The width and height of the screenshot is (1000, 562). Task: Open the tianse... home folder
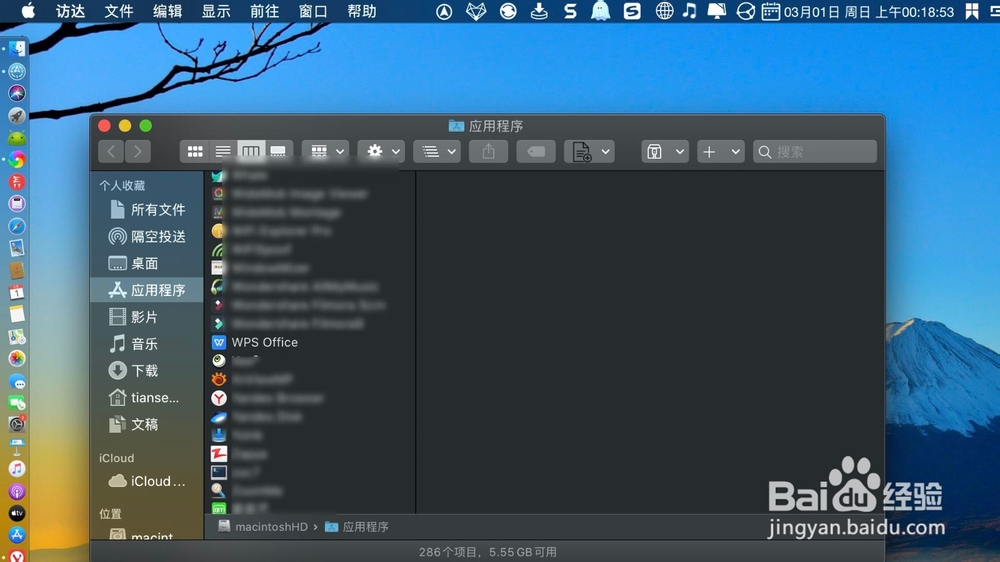coord(147,397)
